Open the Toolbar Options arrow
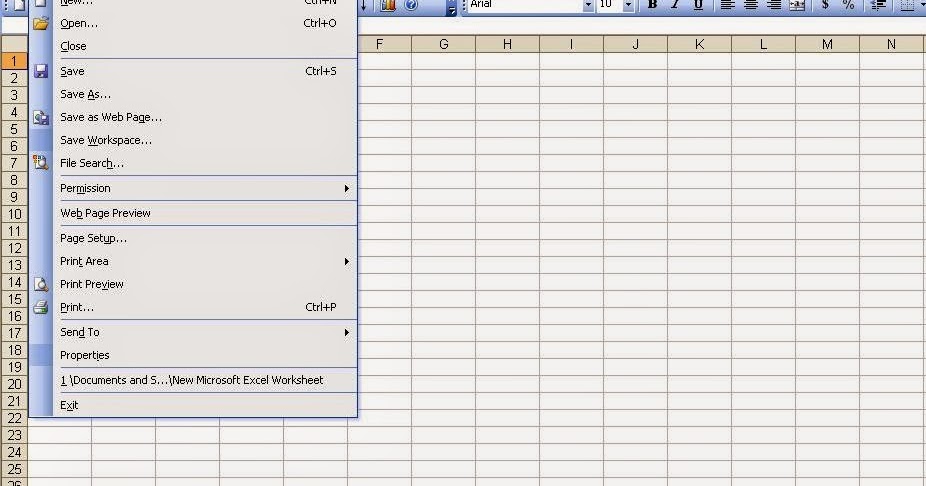This screenshot has width=926, height=486. point(452,8)
